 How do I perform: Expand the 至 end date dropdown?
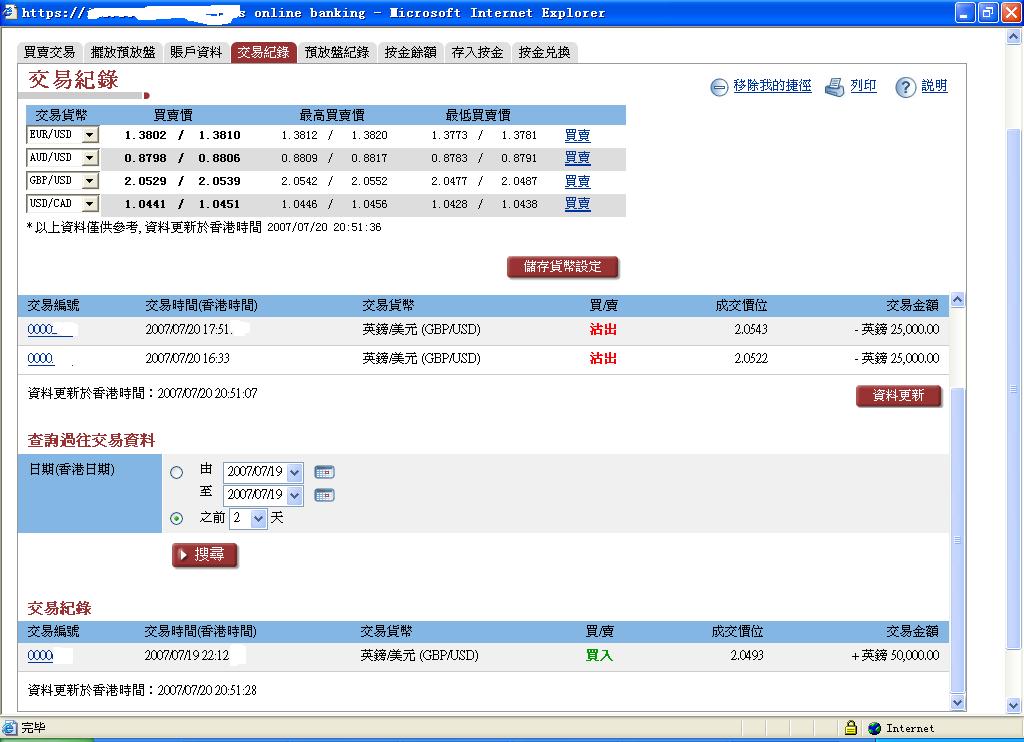pos(295,495)
